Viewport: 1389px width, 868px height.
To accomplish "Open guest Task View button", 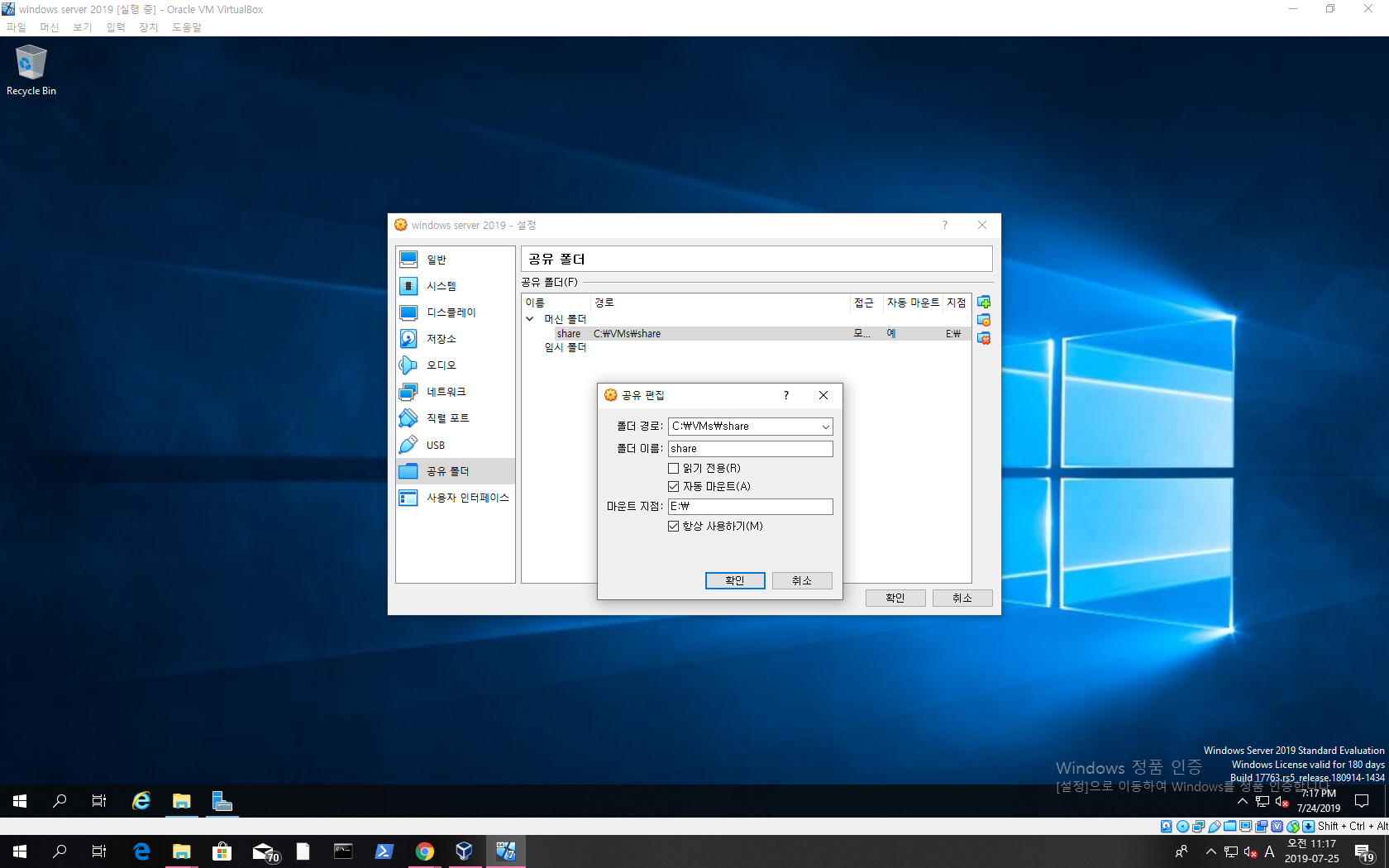I will click(99, 801).
